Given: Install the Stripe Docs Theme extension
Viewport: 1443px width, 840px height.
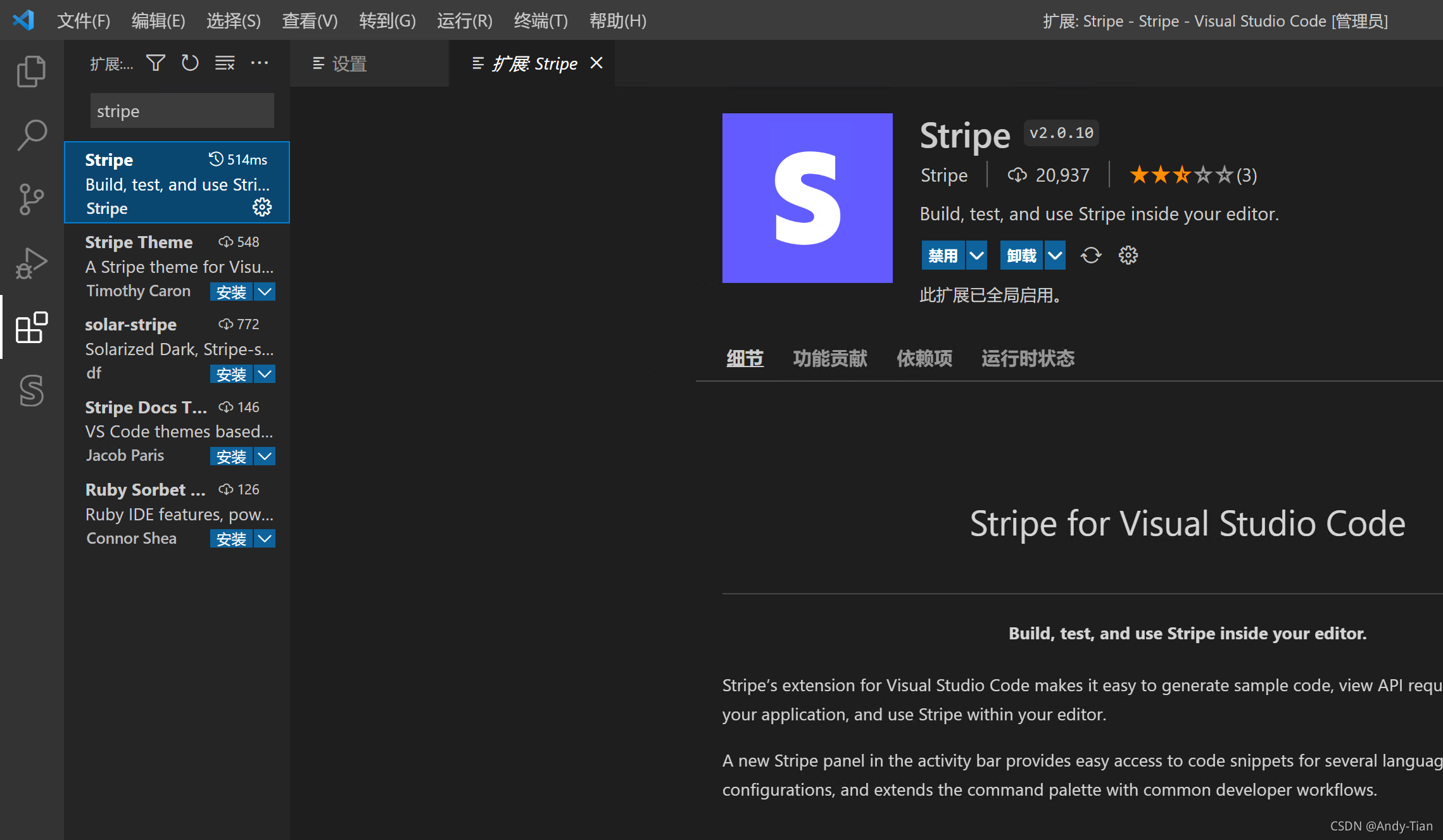Looking at the screenshot, I should point(231,456).
